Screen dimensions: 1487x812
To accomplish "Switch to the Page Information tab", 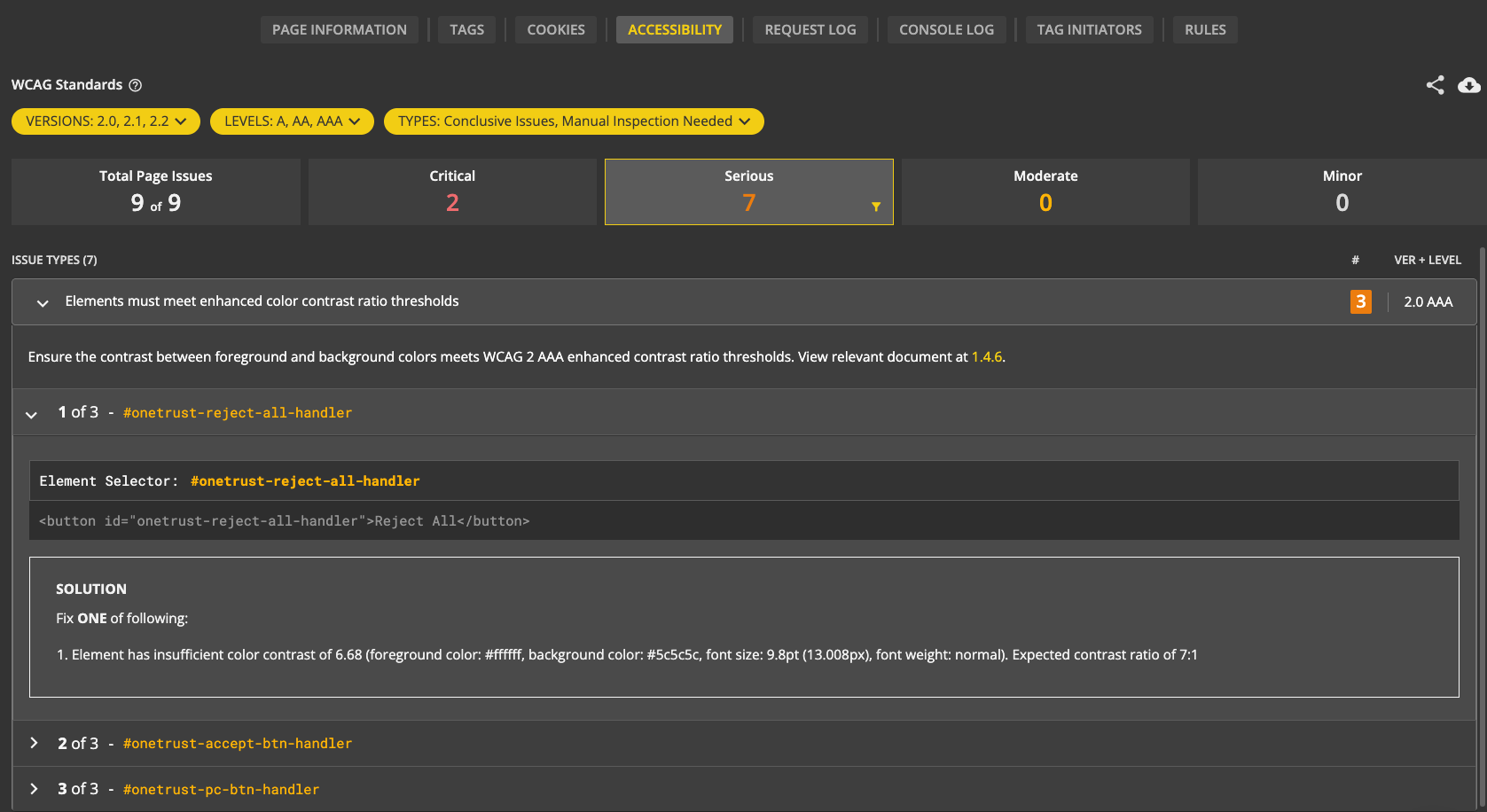I will 340,29.
